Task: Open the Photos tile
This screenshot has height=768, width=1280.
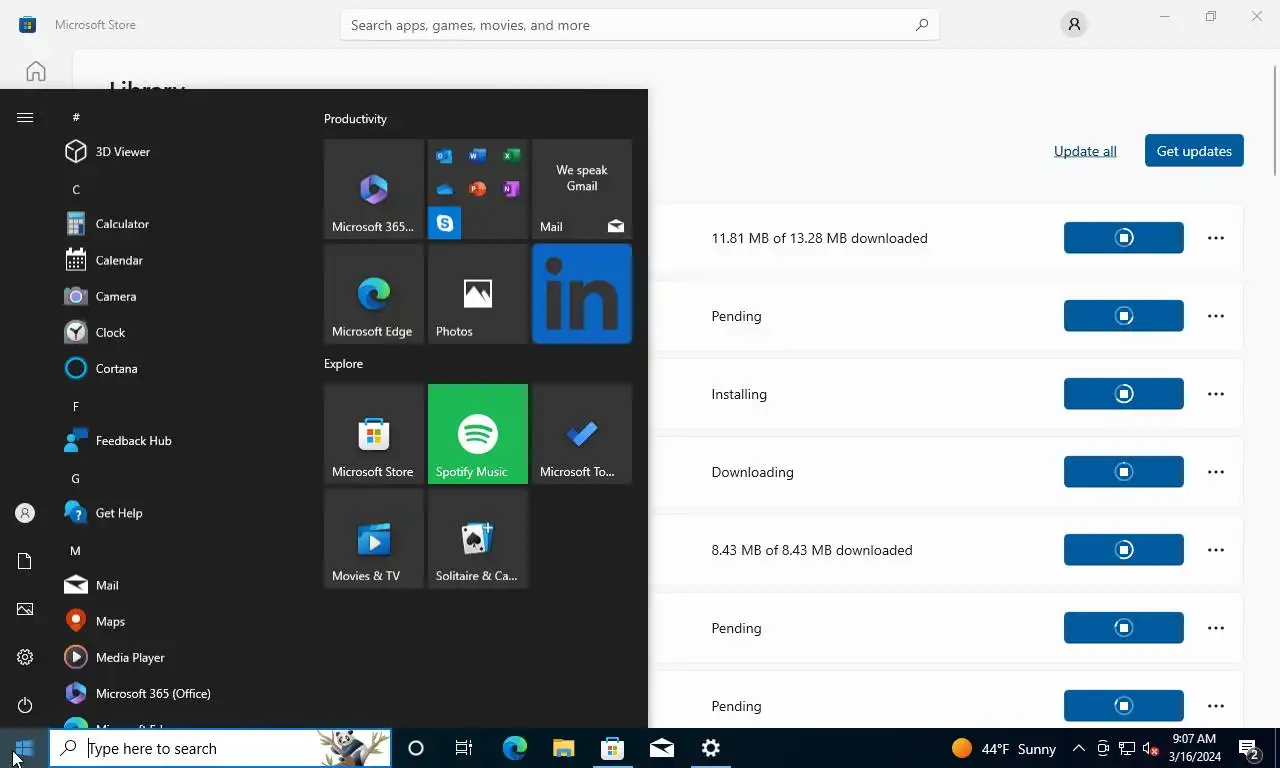Action: tap(478, 294)
